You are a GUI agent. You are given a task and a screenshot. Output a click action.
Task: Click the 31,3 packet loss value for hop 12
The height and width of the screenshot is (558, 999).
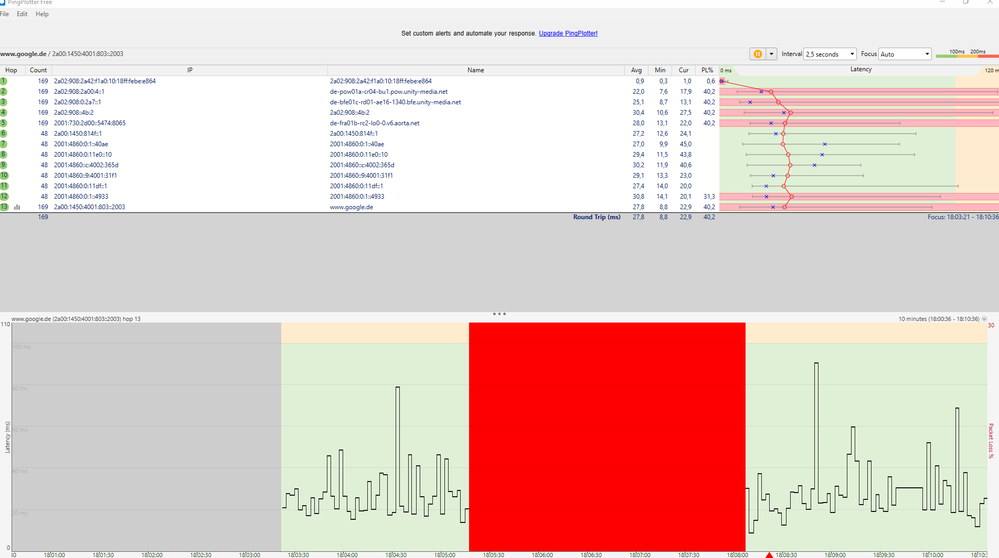coord(708,196)
